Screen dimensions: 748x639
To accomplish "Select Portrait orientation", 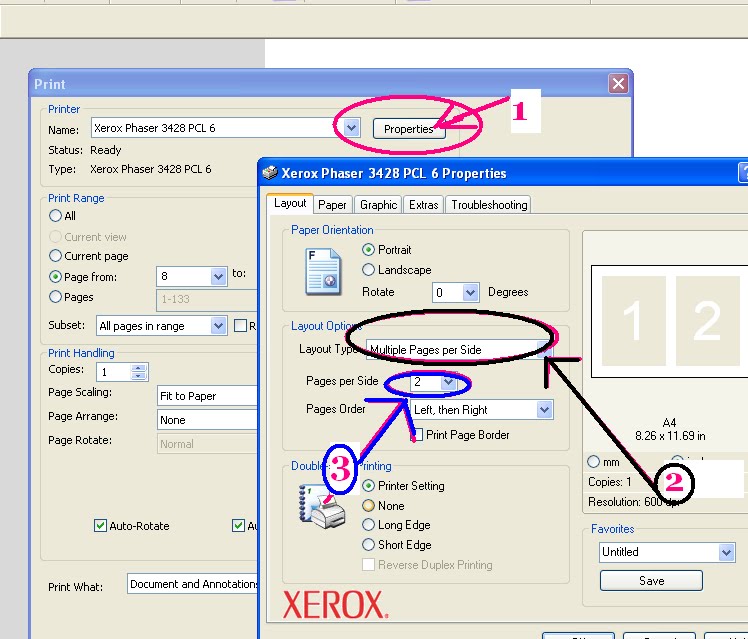I will [368, 249].
